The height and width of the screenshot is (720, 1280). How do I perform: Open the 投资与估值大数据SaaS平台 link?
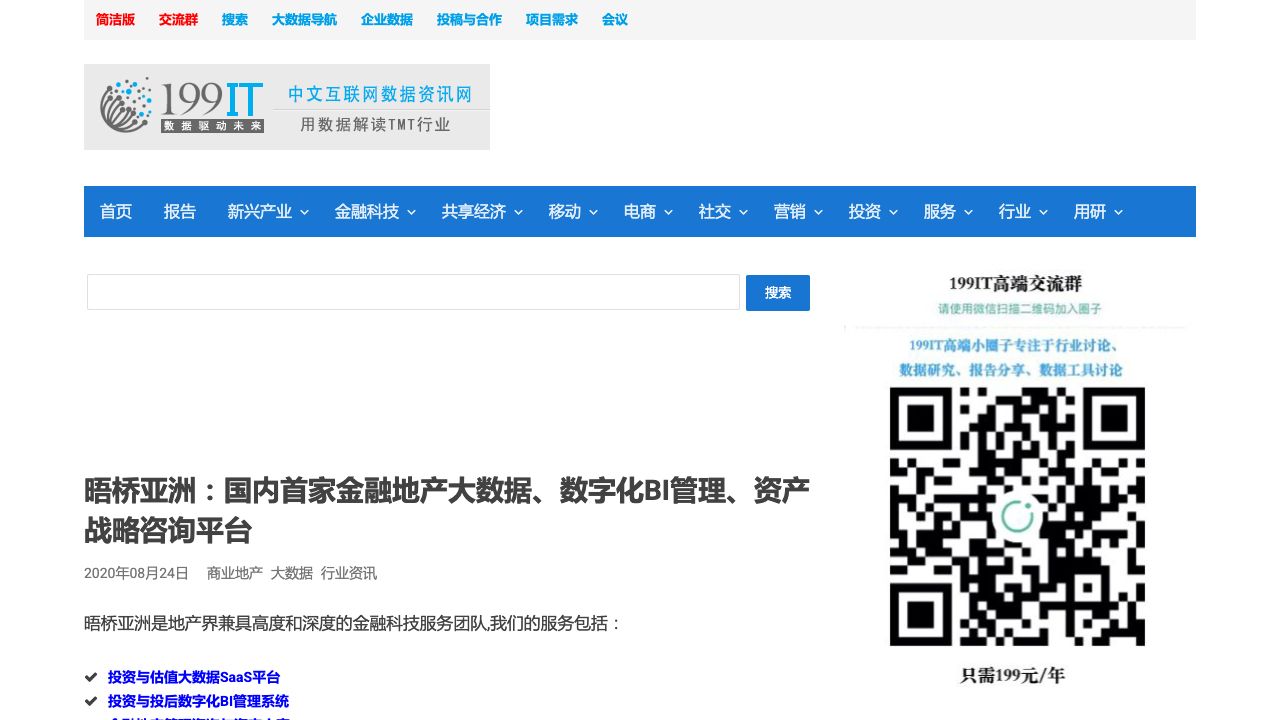(194, 677)
